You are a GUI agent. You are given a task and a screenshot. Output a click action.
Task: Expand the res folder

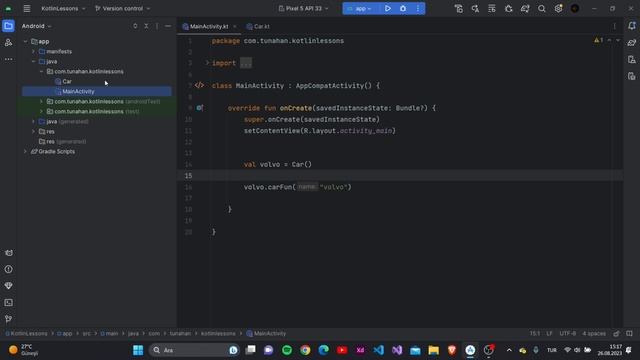(x=33, y=131)
